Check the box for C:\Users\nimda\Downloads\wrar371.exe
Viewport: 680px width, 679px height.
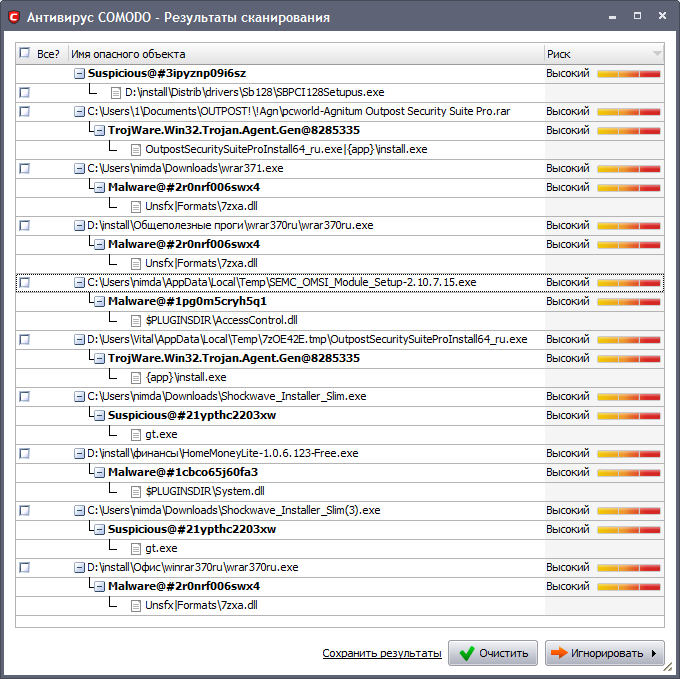point(25,168)
